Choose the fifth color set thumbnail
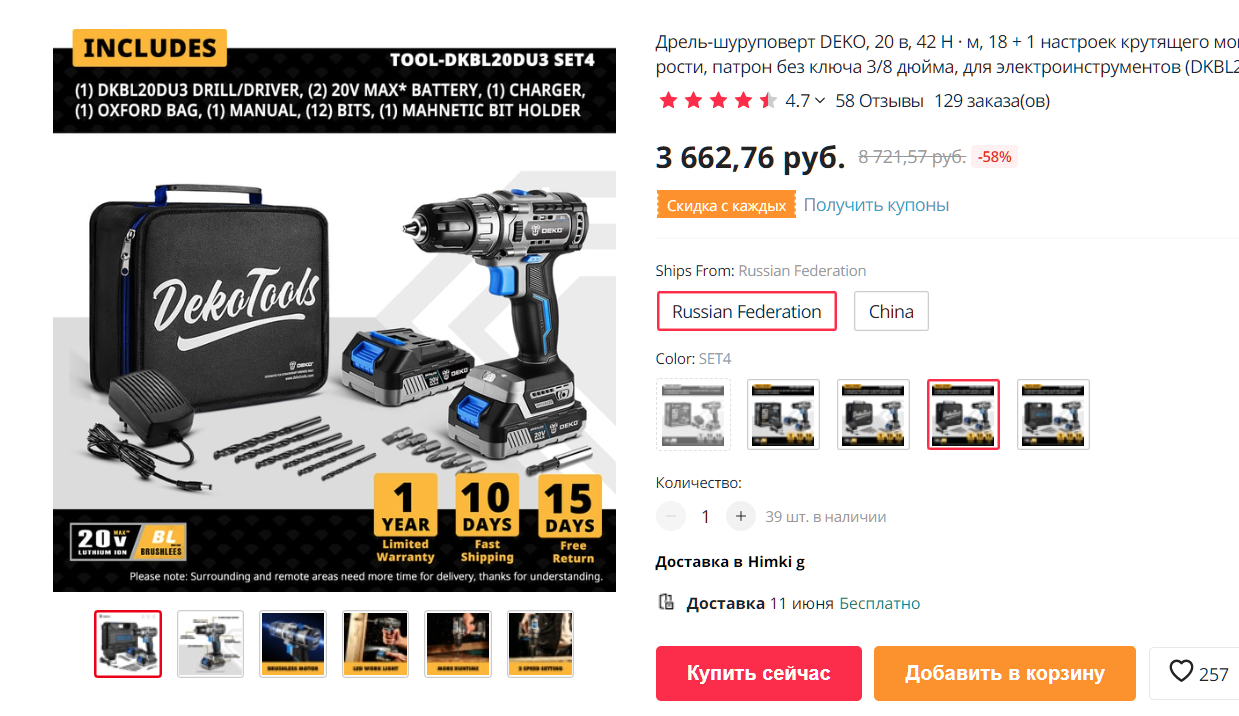 pos(1053,414)
